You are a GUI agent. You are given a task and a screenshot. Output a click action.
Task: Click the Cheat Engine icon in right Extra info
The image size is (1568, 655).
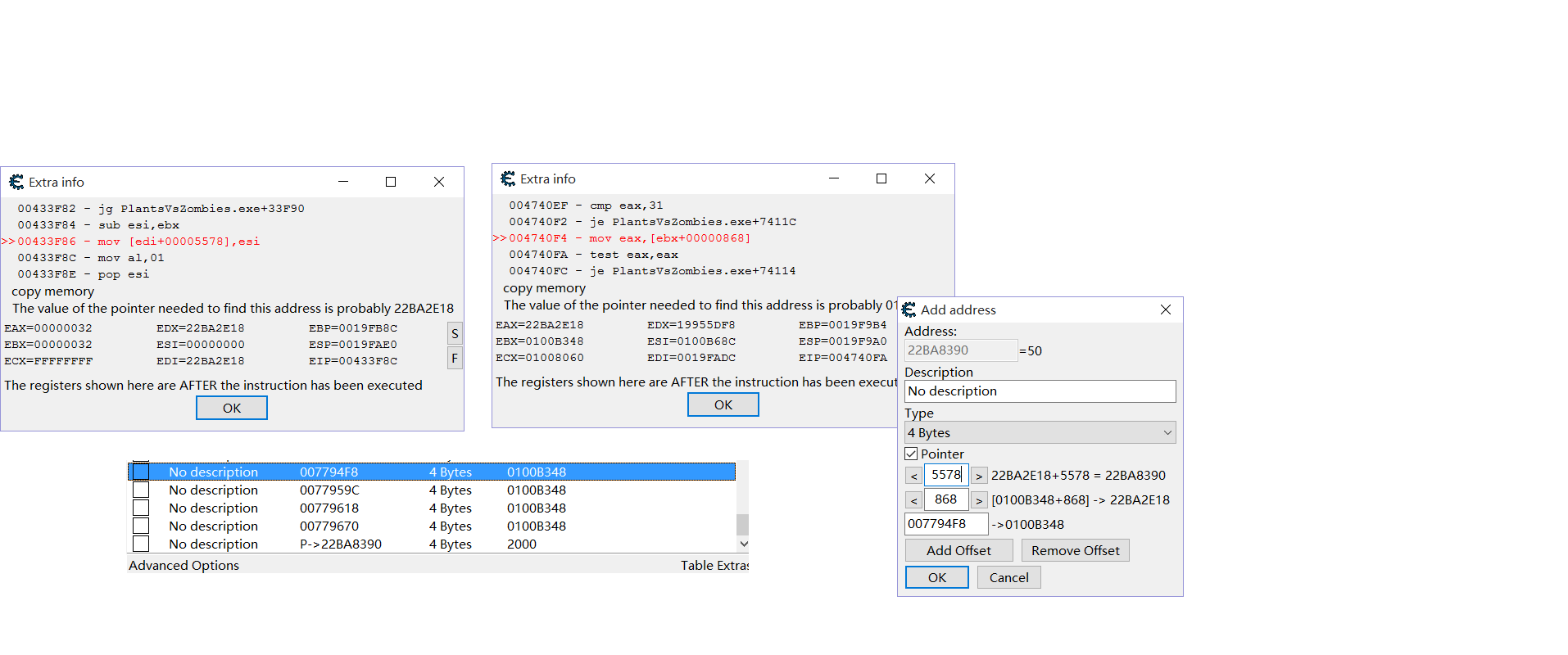508,178
